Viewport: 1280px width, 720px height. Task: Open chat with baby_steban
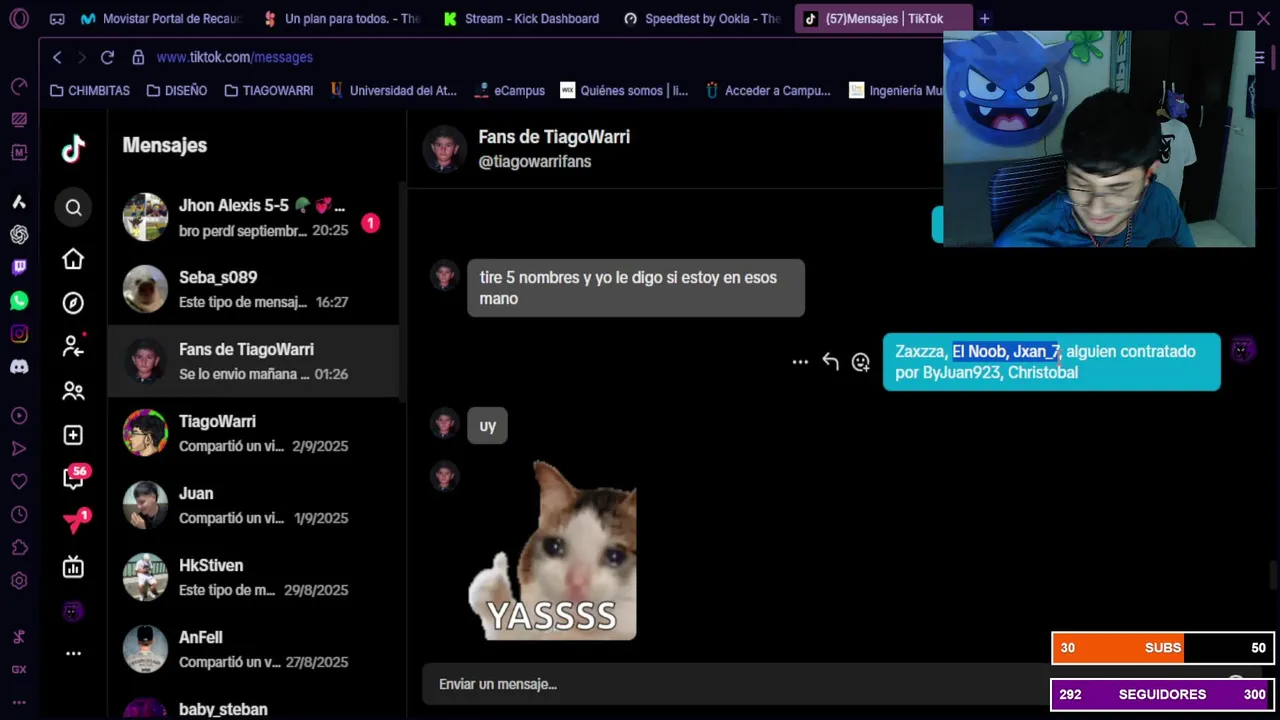253,704
